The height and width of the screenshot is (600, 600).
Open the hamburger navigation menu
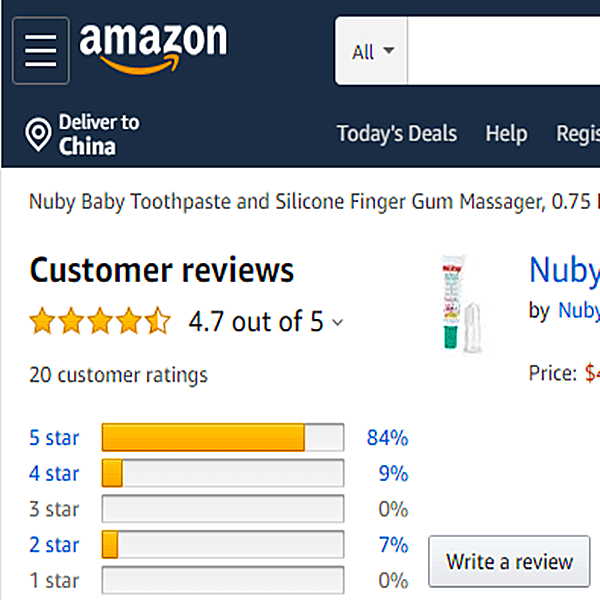click(40, 50)
